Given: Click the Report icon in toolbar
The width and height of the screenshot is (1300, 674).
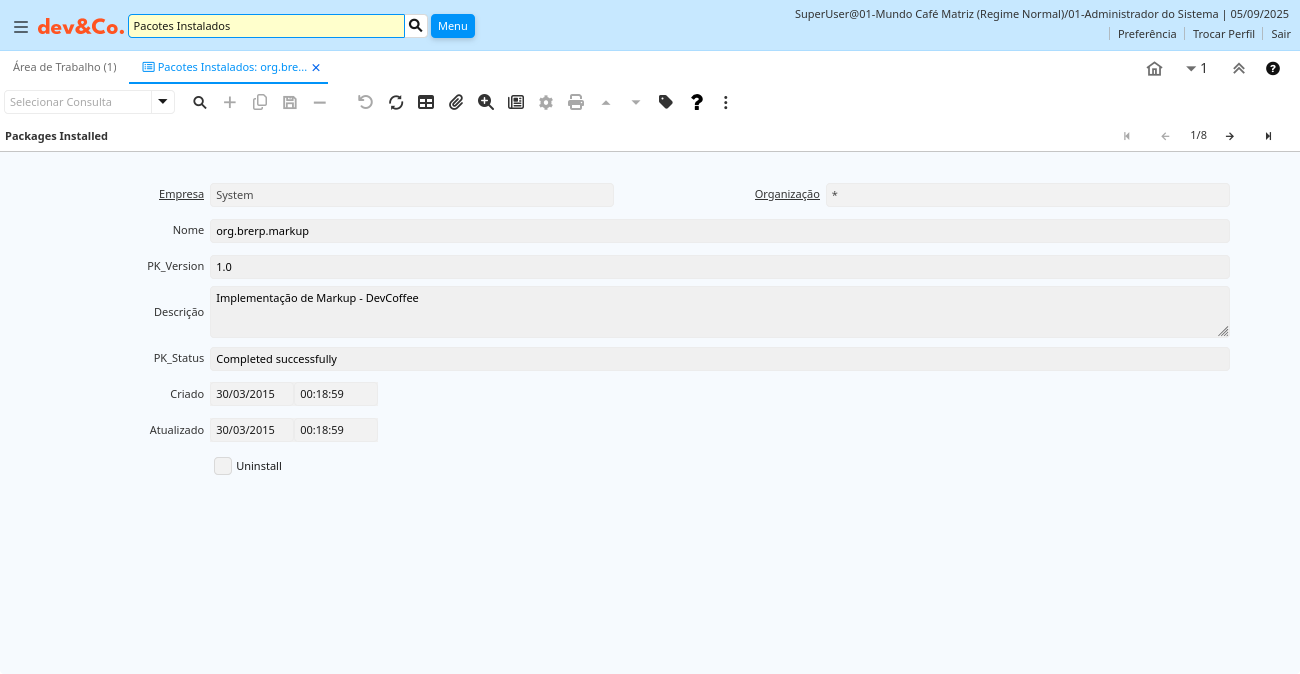Looking at the screenshot, I should (516, 102).
